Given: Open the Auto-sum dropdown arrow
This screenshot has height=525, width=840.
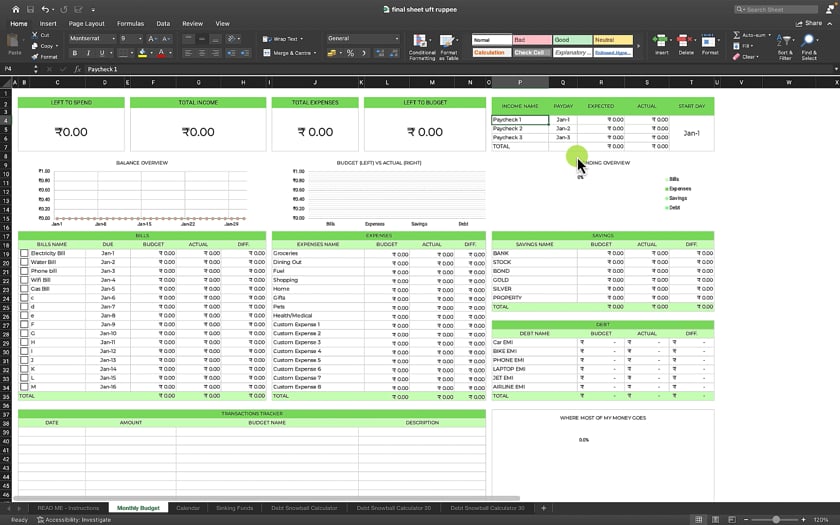Looking at the screenshot, I should 771,35.
